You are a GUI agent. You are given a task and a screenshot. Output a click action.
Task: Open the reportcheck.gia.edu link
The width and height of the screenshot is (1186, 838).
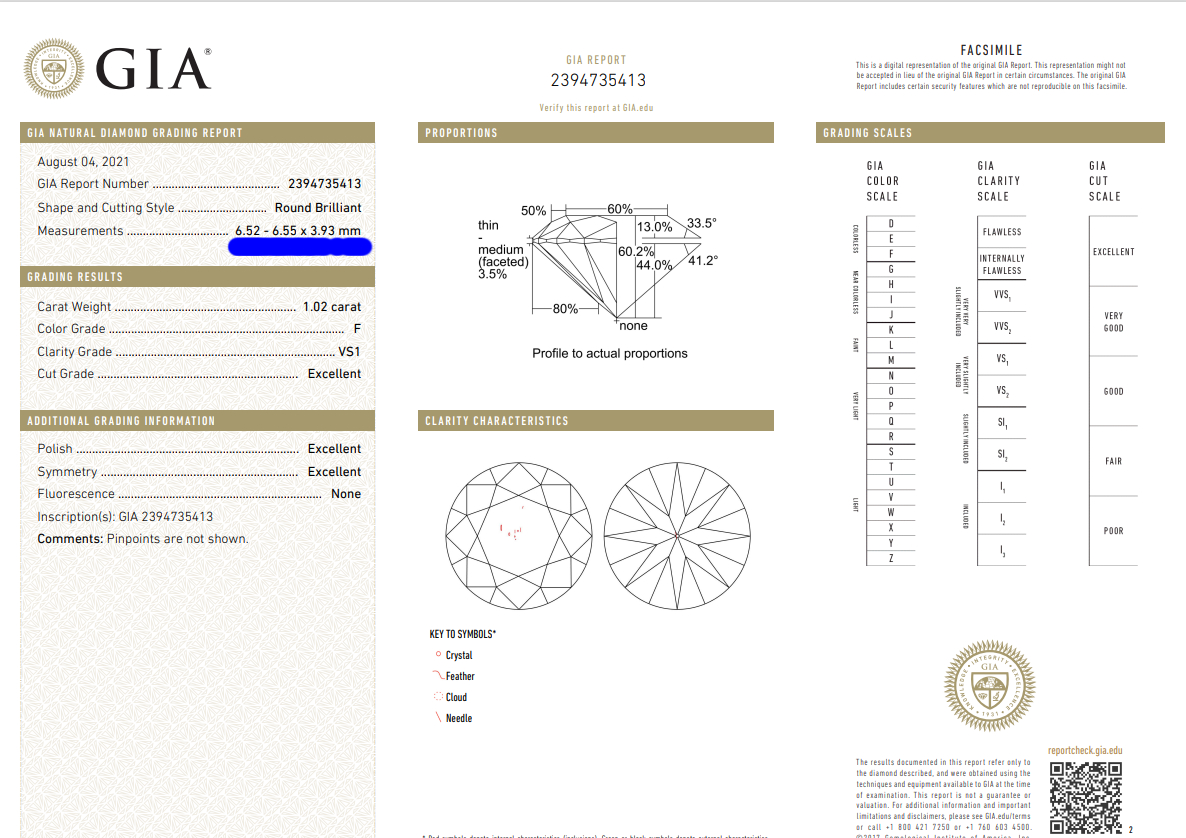click(1085, 750)
